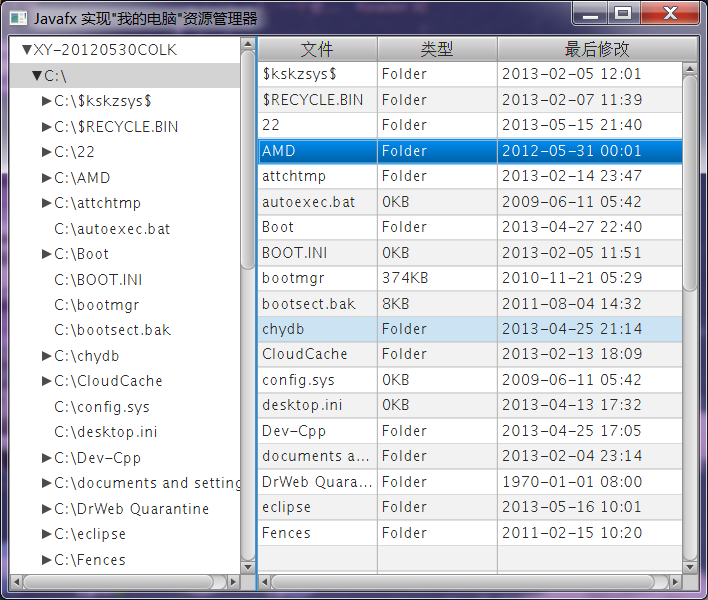Minimize the resource manager window
Image resolution: width=708 pixels, height=600 pixels.
(x=590, y=13)
